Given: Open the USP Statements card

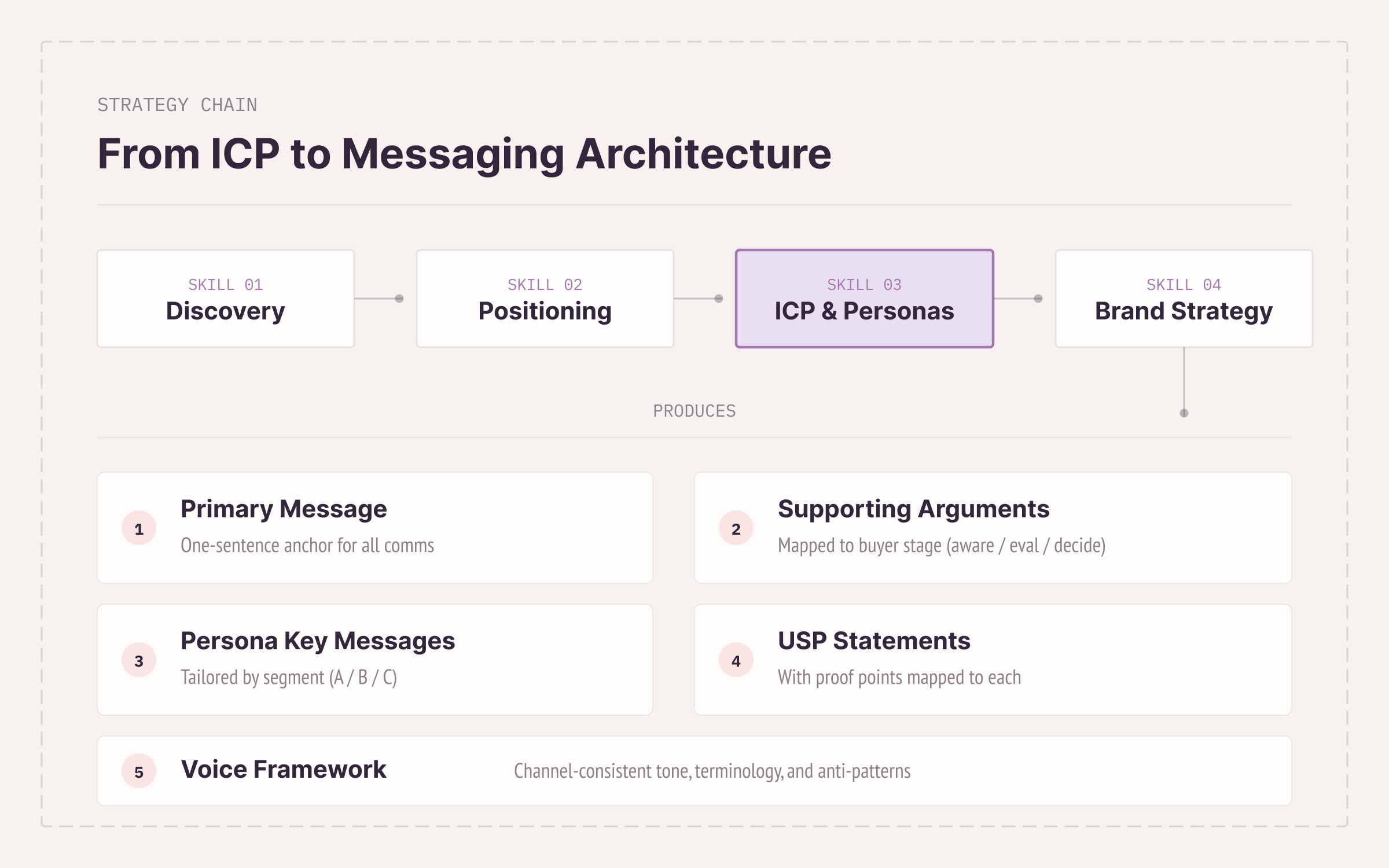Looking at the screenshot, I should tap(993, 660).
